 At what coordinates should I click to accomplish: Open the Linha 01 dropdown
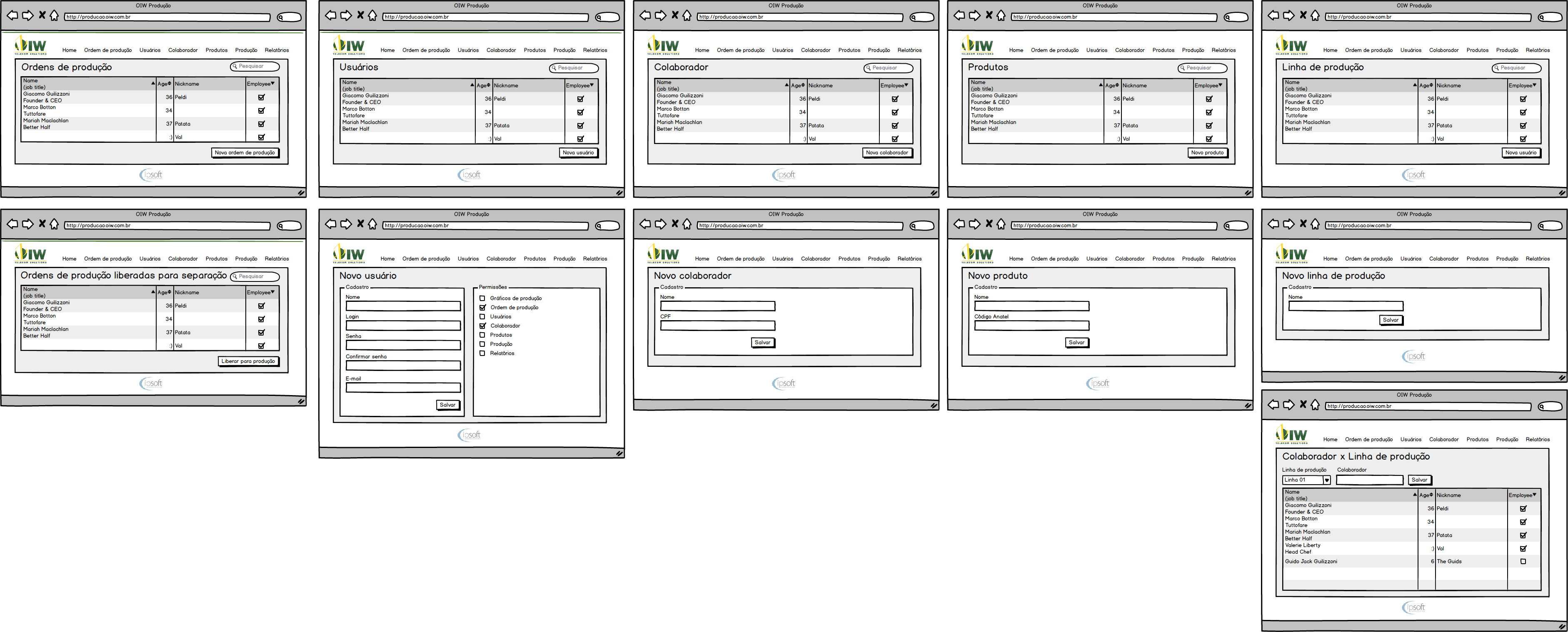[x=1327, y=480]
